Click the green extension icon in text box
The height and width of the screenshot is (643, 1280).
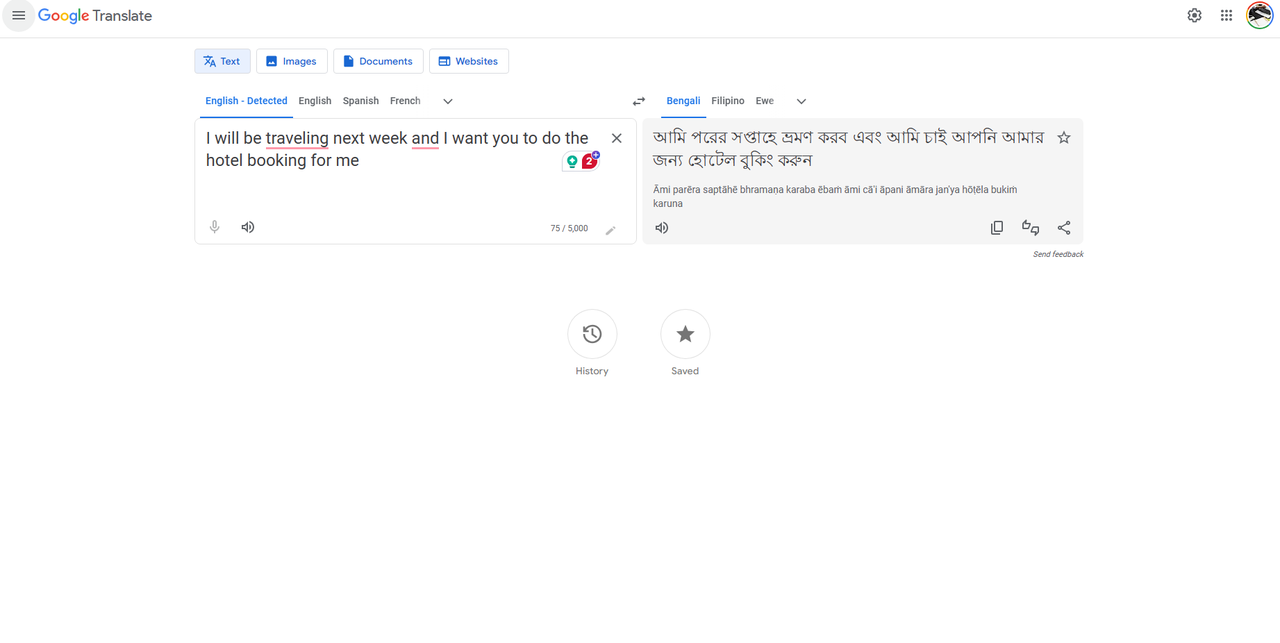click(x=572, y=161)
